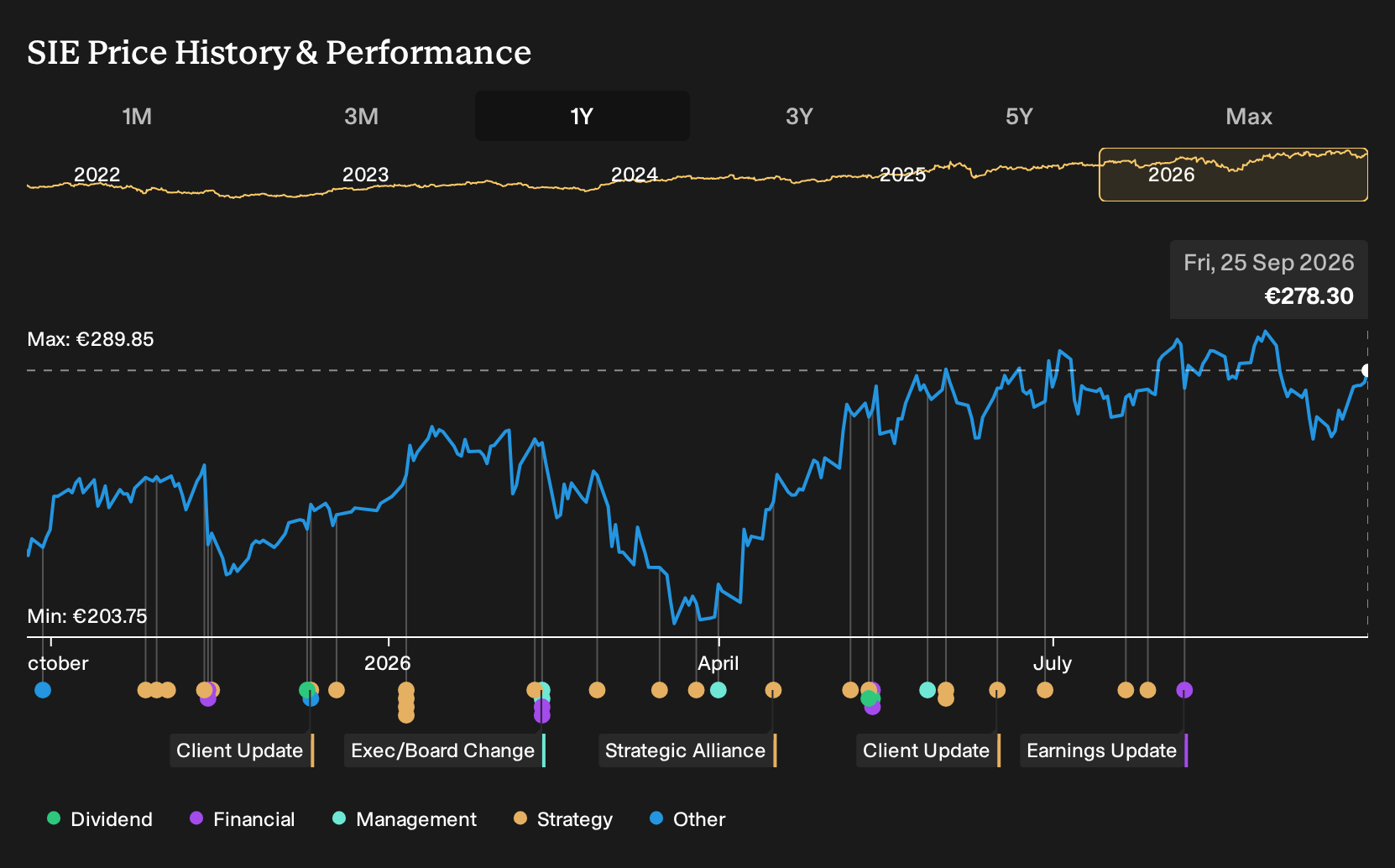Click the 'Fri, 25 Sep 2026' tooltip date
Viewport: 1395px width, 868px height.
point(1268,263)
